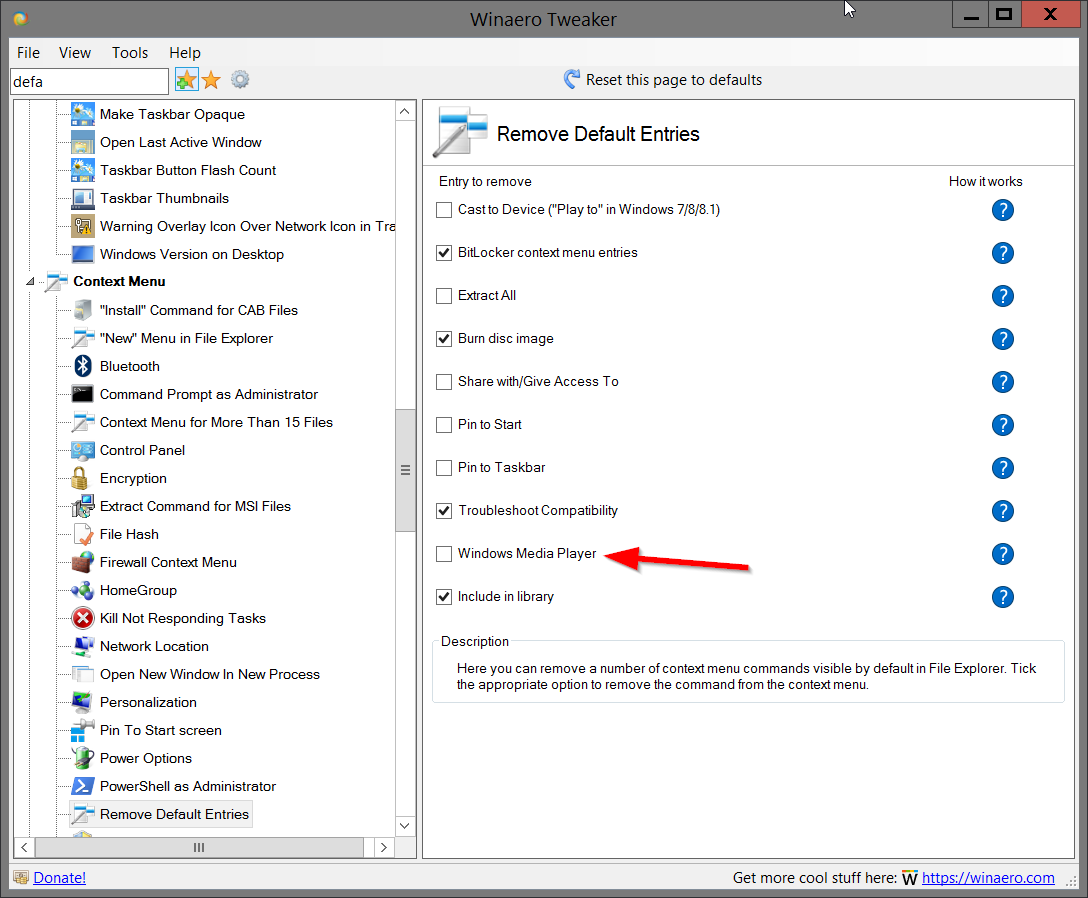Uncheck BitLocker context menu entries

pyautogui.click(x=444, y=253)
